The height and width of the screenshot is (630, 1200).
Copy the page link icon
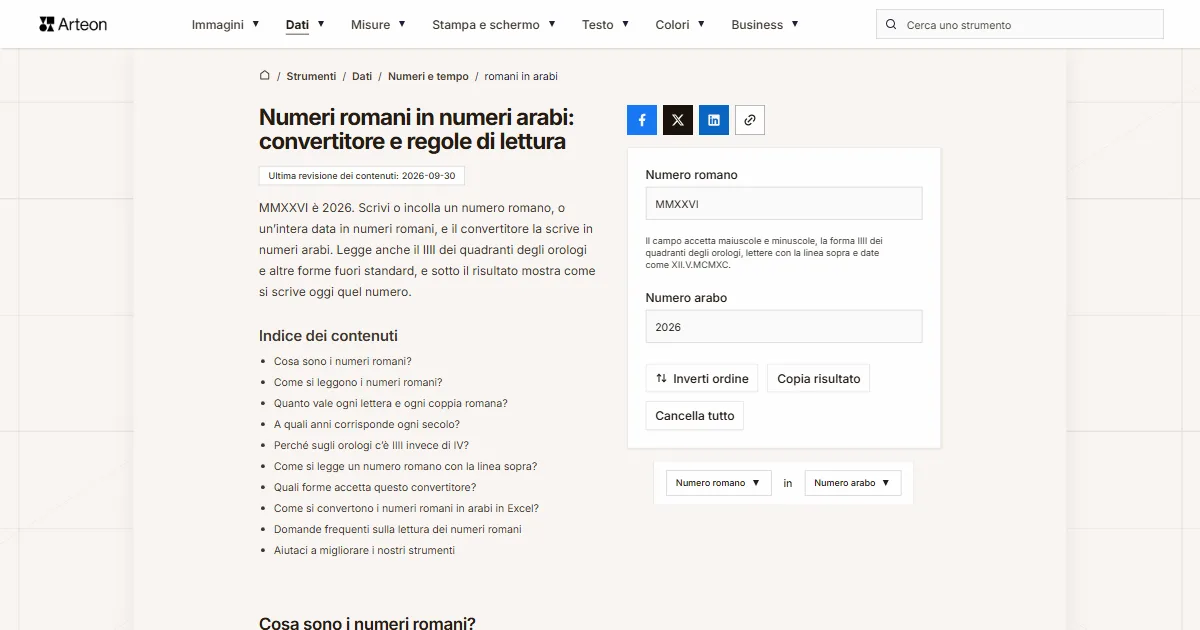click(x=750, y=120)
